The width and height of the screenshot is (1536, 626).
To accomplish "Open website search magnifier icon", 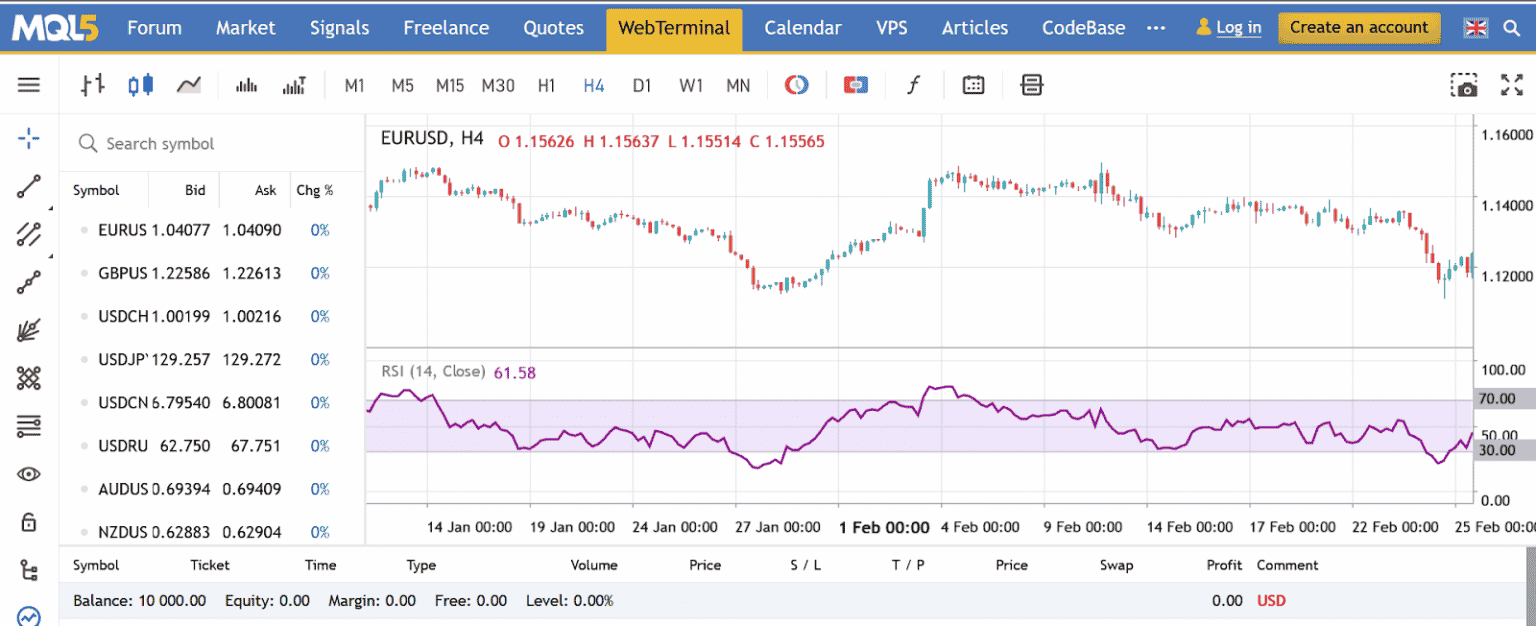I will pyautogui.click(x=1512, y=28).
